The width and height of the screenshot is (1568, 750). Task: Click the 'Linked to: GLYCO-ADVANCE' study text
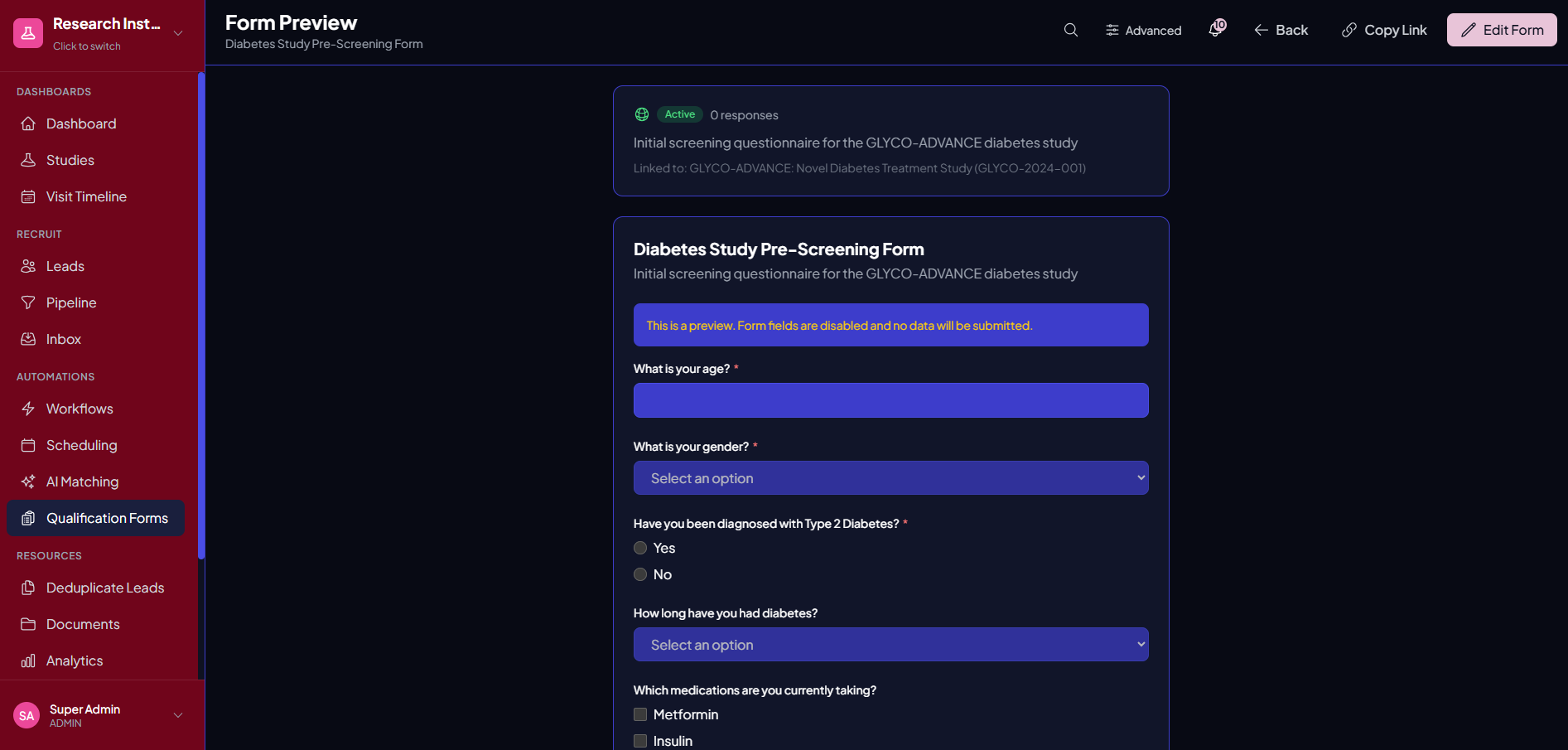click(860, 168)
